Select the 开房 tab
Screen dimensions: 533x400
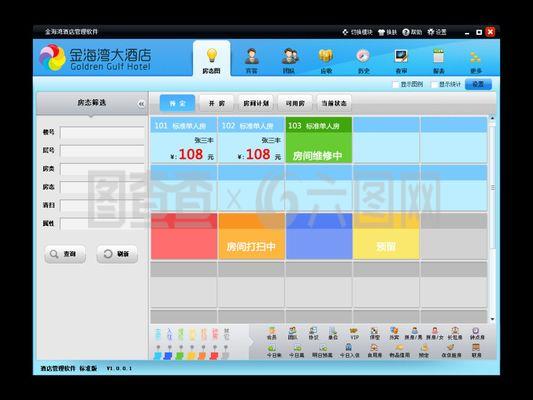coord(217,103)
